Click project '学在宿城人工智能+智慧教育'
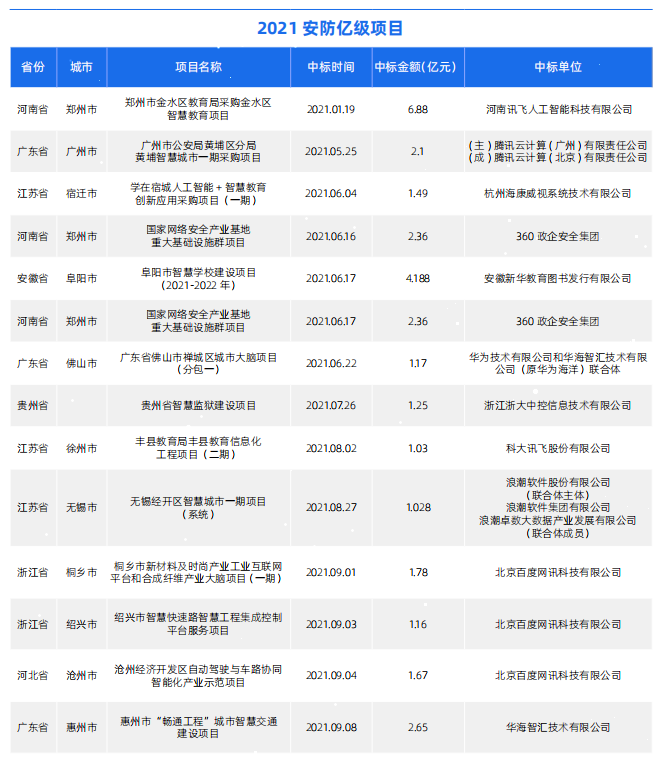671x767 pixels. click(x=198, y=194)
